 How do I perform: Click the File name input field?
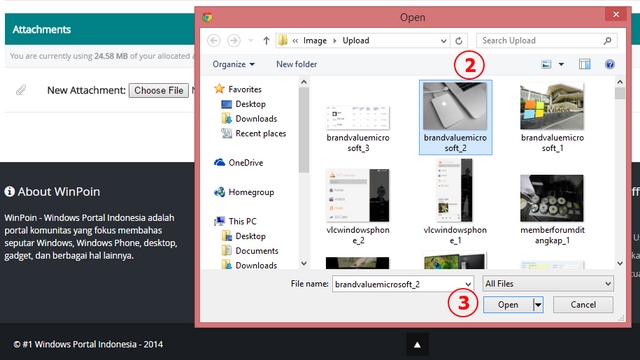(x=398, y=284)
